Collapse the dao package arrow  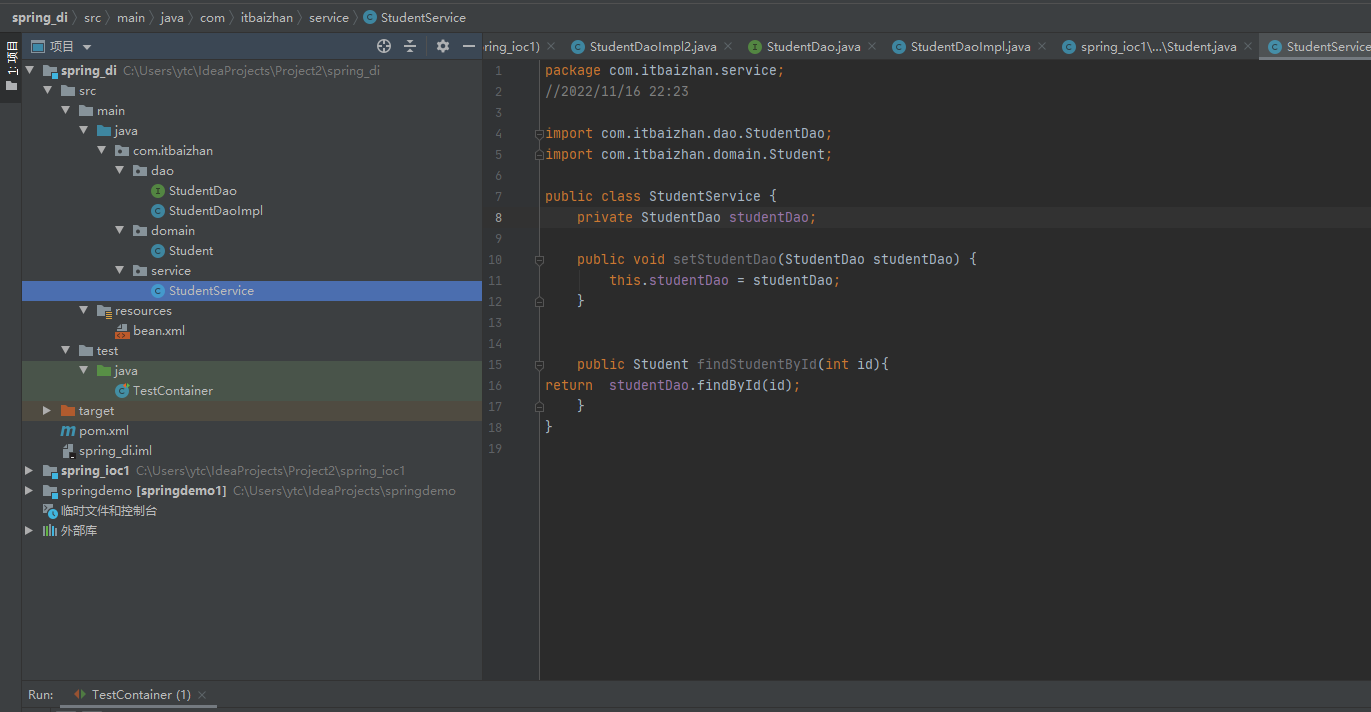pyautogui.click(x=120, y=170)
